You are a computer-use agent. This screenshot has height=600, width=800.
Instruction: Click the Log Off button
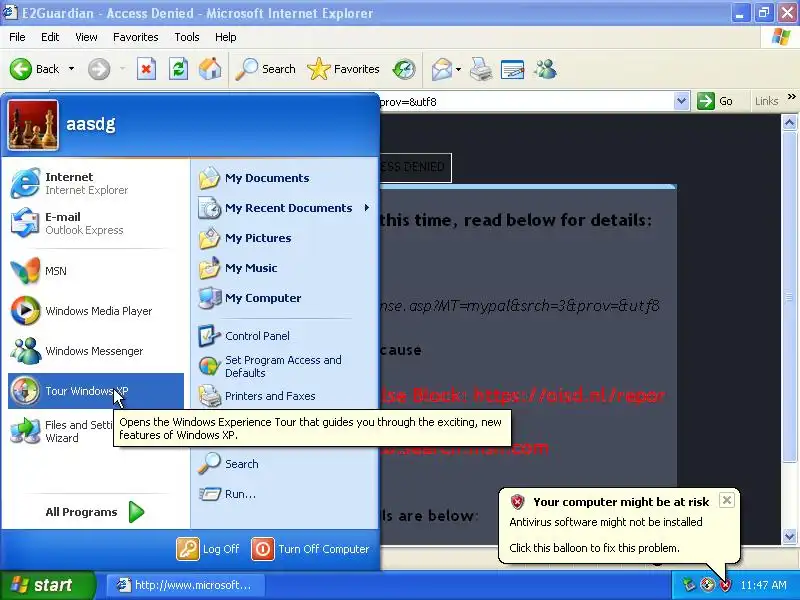(208, 549)
